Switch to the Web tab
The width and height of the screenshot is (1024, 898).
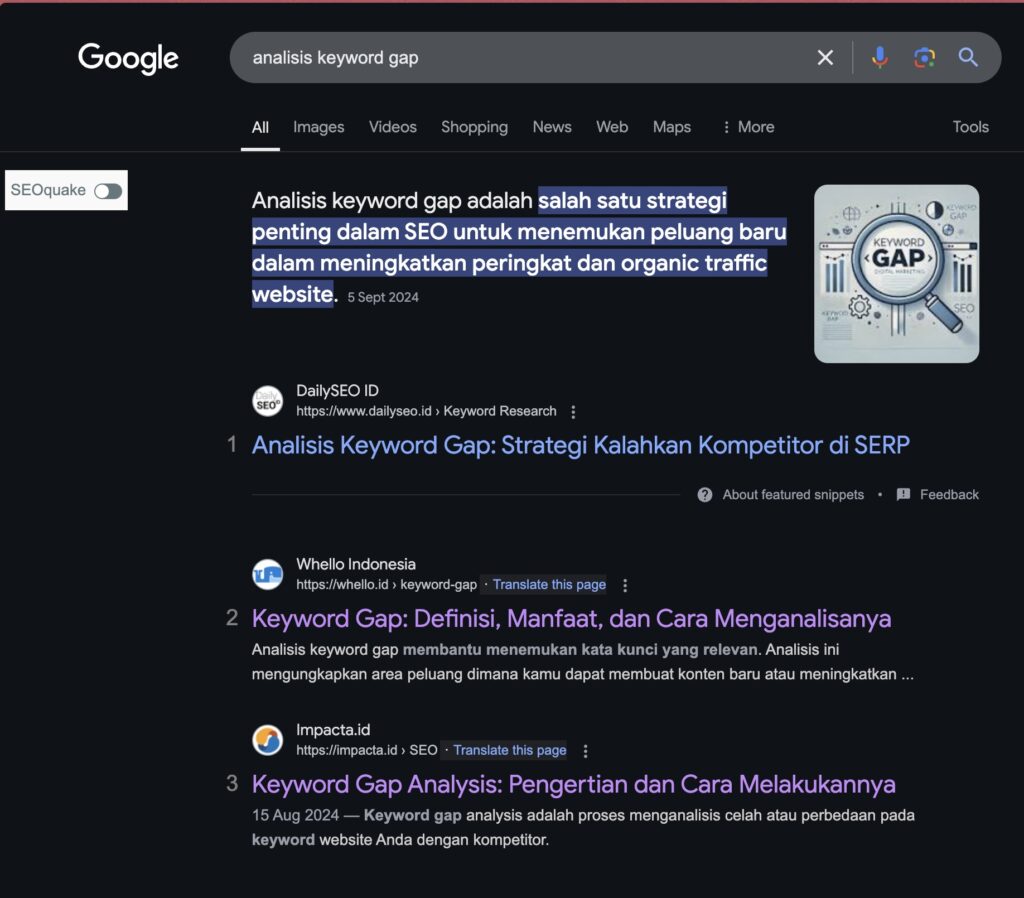[612, 127]
